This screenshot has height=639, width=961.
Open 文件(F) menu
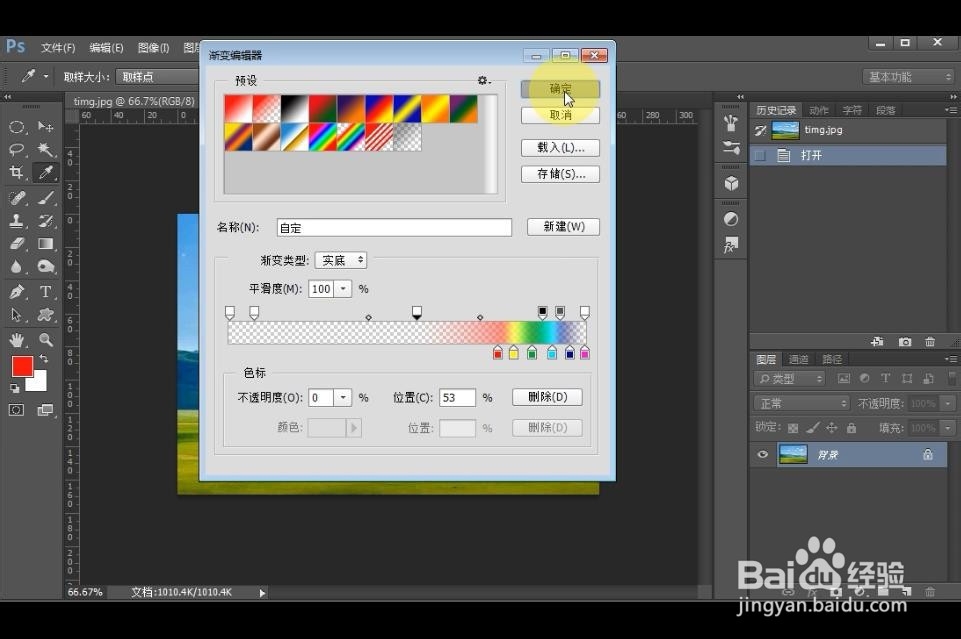click(58, 48)
